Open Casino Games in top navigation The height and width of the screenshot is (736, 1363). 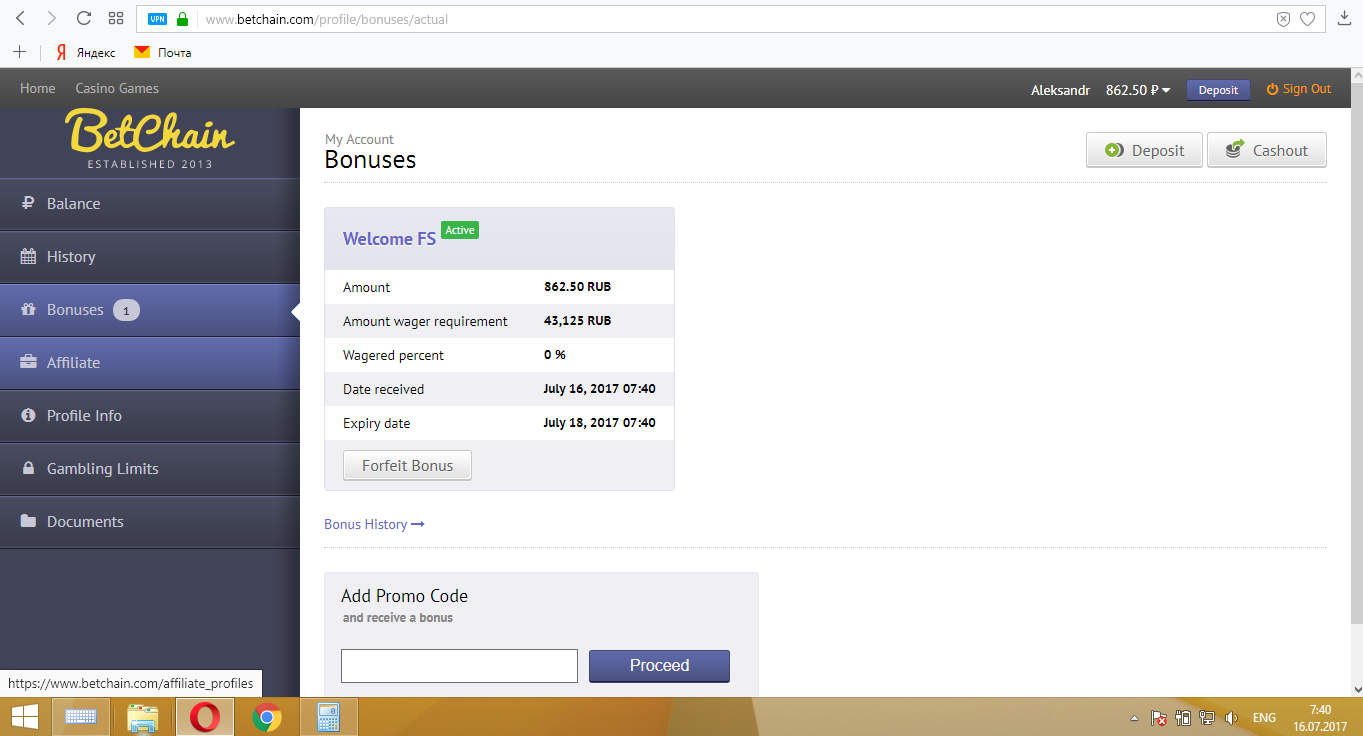coord(117,88)
